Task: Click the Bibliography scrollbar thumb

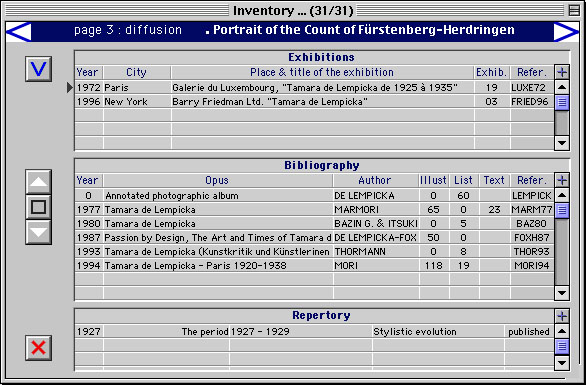Action: 562,210
